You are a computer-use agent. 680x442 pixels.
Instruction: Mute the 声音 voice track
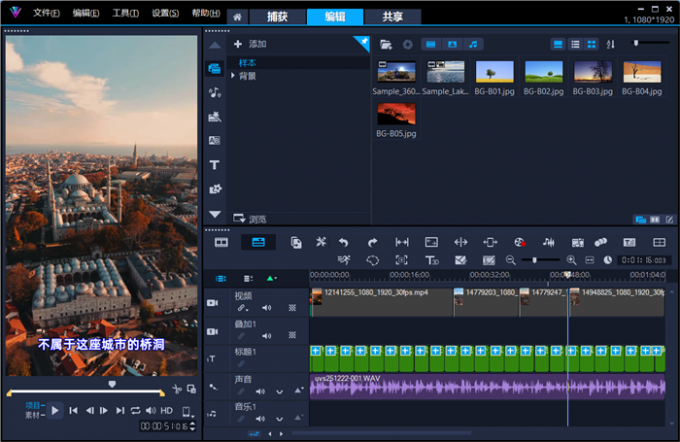(261, 391)
